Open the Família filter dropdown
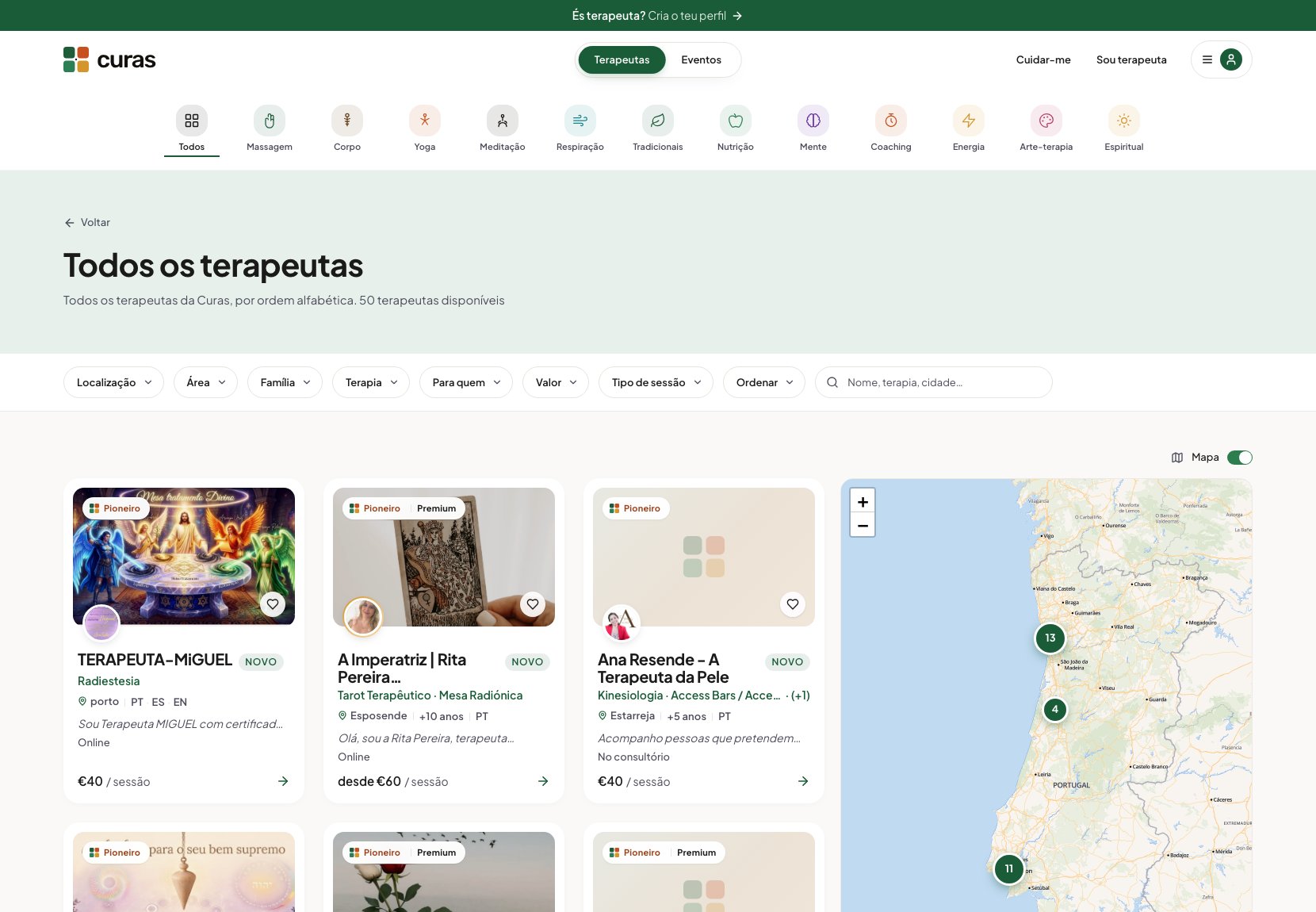 coord(285,382)
